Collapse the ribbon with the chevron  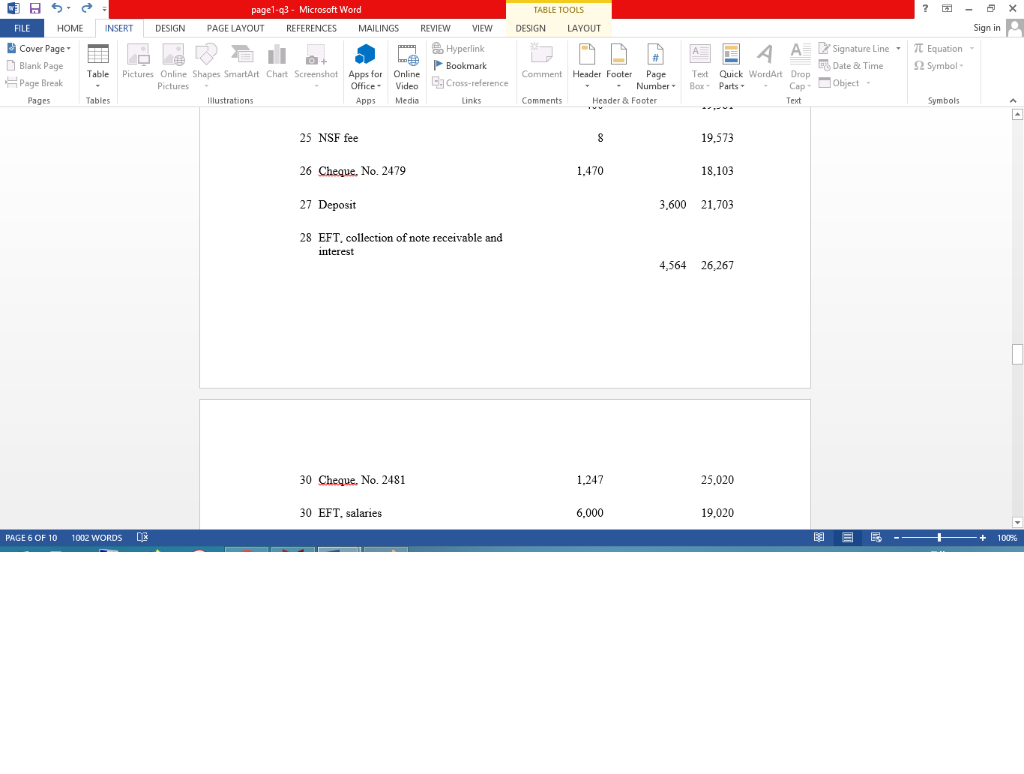click(1013, 101)
